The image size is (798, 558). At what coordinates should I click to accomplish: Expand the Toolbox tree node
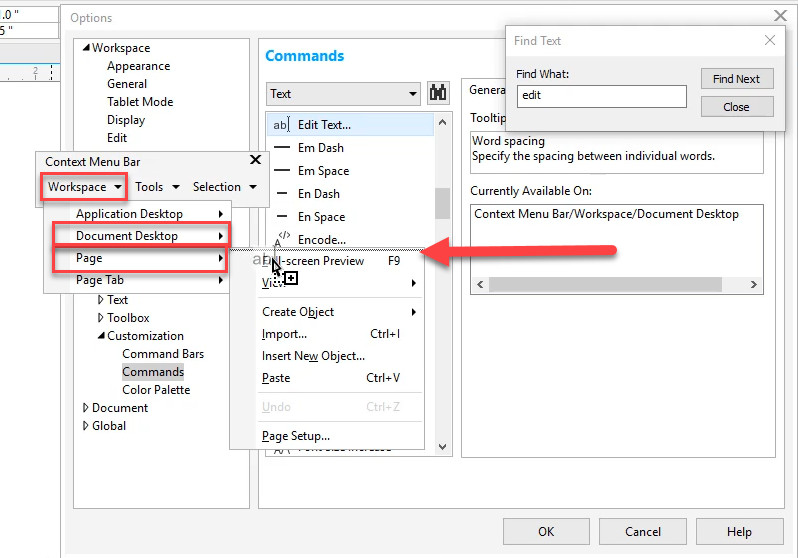click(100, 318)
